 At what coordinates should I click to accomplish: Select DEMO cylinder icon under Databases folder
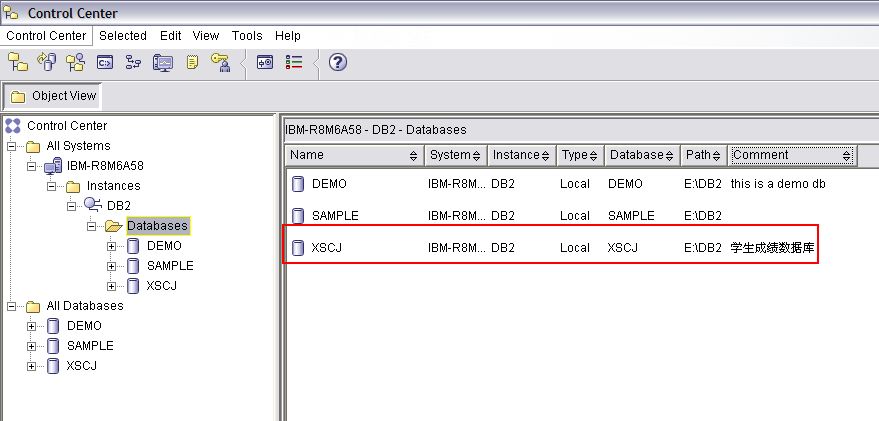click(x=133, y=246)
